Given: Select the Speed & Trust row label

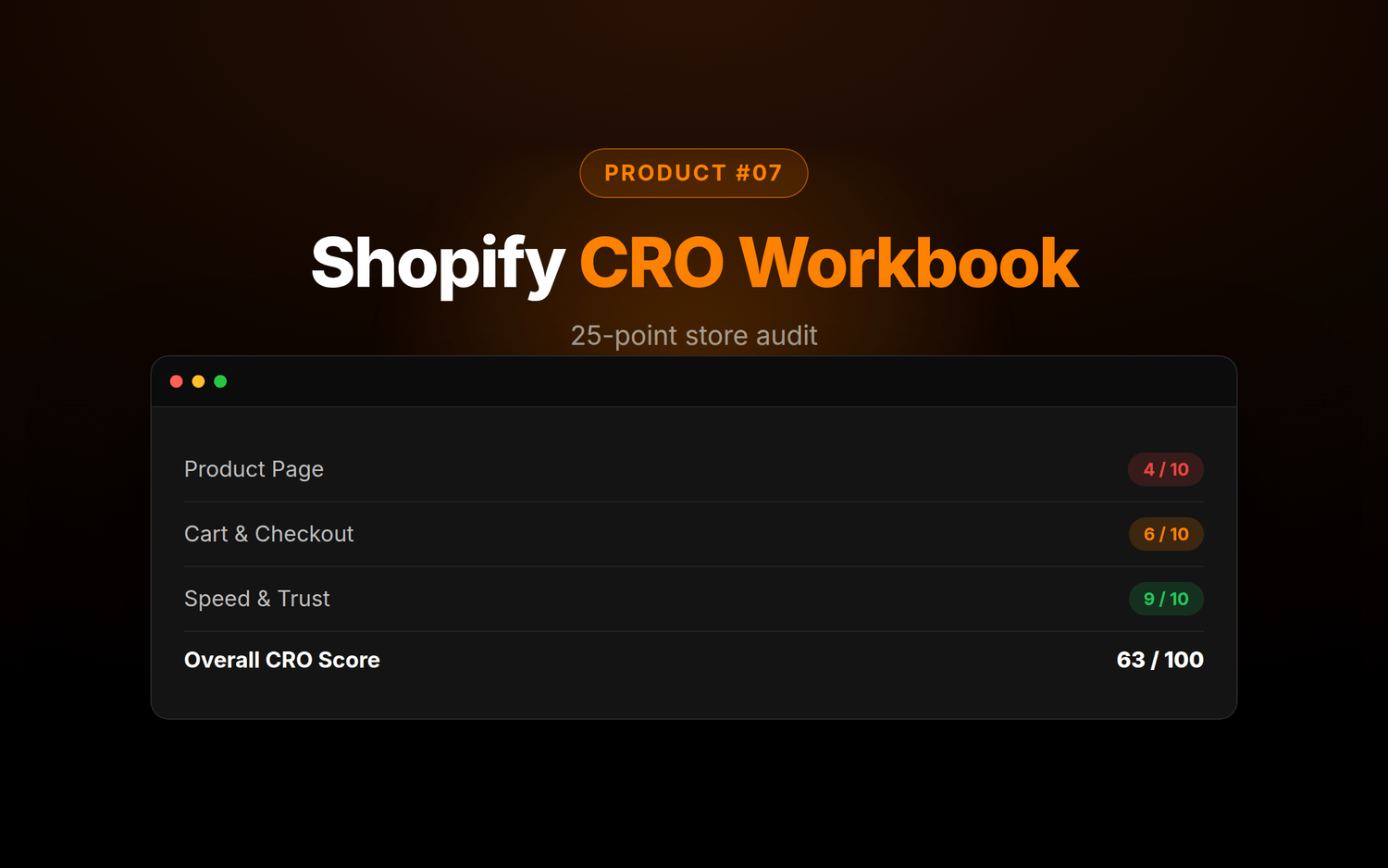Looking at the screenshot, I should point(256,599).
